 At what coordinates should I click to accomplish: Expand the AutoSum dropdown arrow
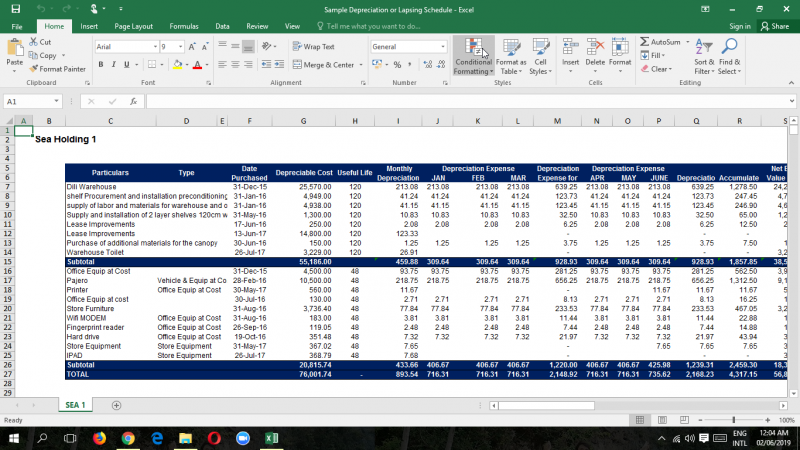coord(686,42)
